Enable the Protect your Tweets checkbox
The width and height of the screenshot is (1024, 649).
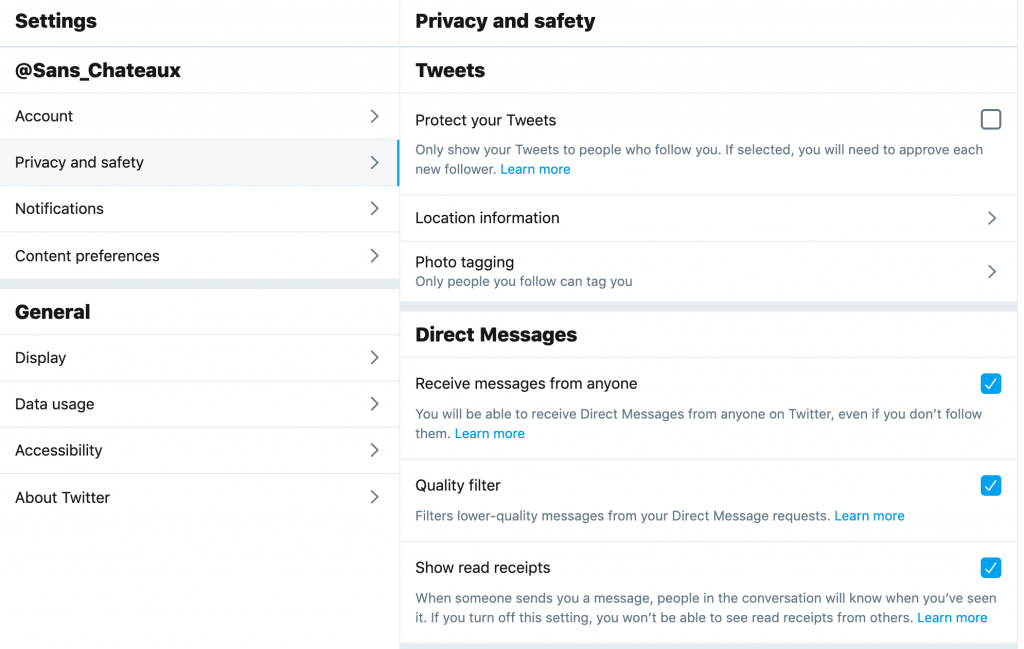[990, 120]
